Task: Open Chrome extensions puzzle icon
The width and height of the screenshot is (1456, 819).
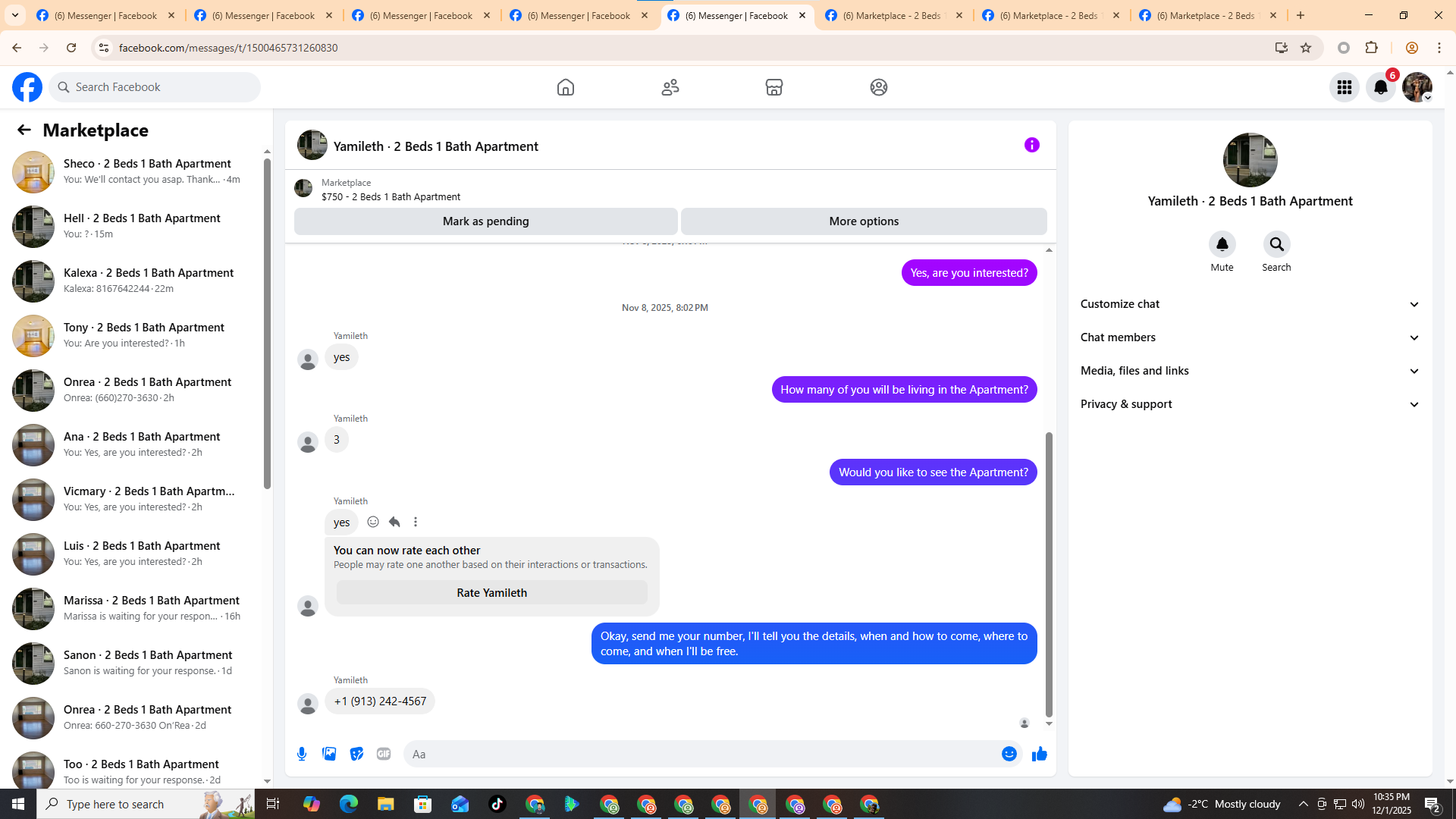Action: [x=1372, y=48]
